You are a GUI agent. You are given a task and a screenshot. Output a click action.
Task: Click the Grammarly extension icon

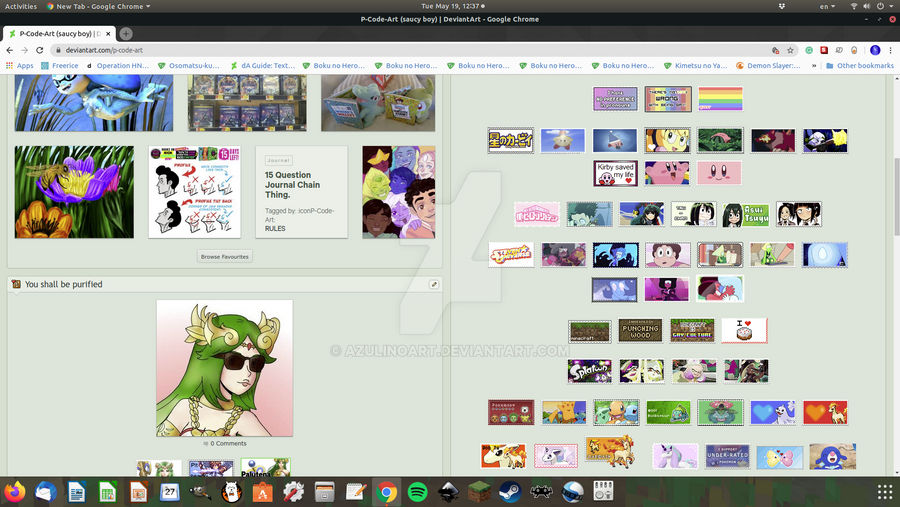pos(809,50)
